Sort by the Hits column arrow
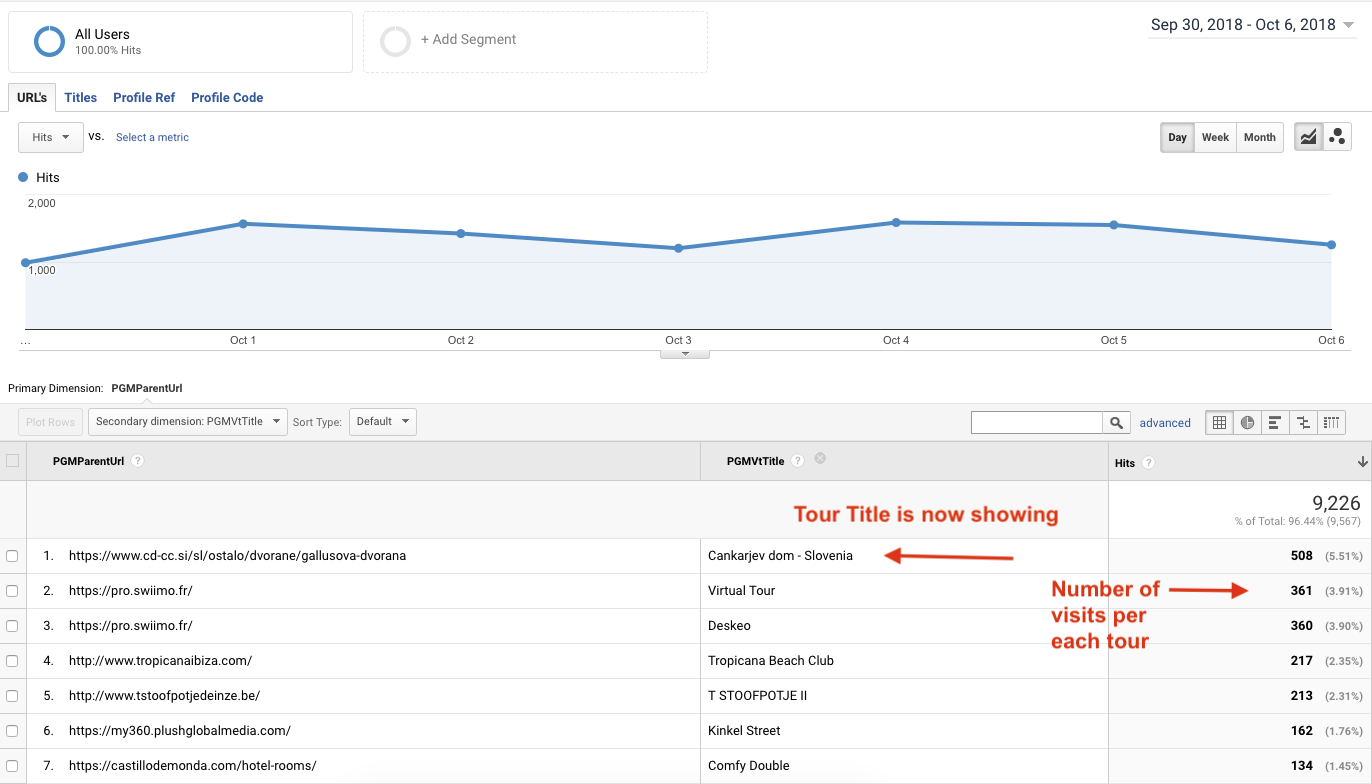This screenshot has height=784, width=1372. click(x=1362, y=462)
